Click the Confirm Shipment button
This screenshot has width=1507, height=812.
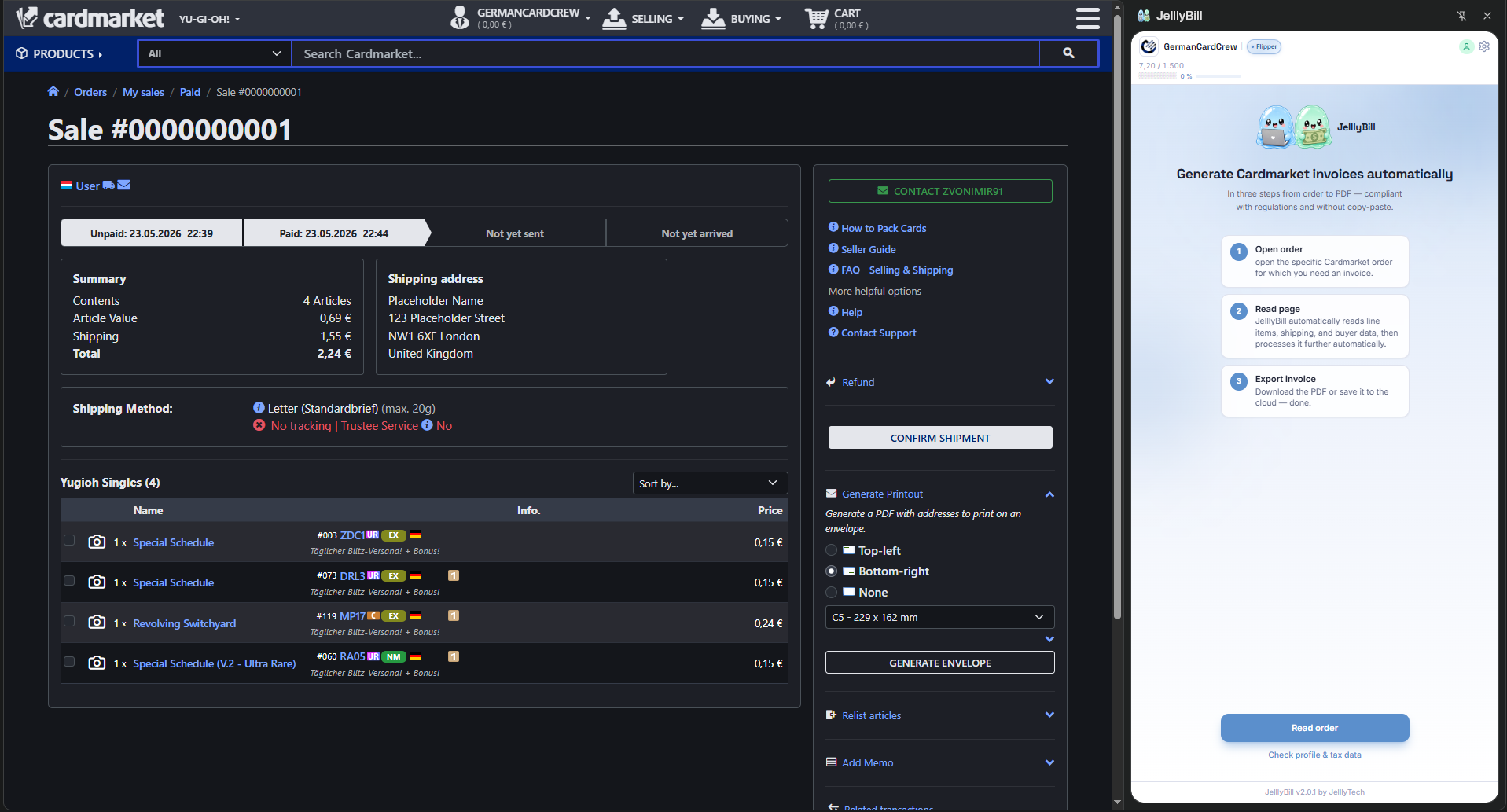[x=940, y=438]
